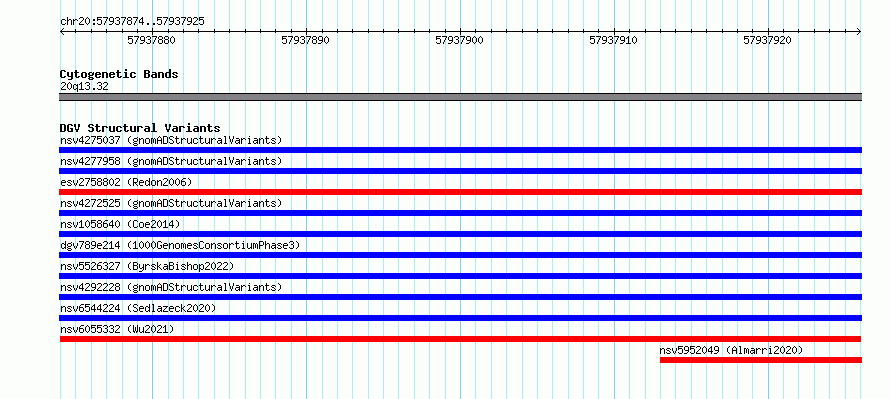The width and height of the screenshot is (890, 399).
Task: Open the nsv6055332 (Wu2021) label
Action: pyautogui.click(x=117, y=329)
